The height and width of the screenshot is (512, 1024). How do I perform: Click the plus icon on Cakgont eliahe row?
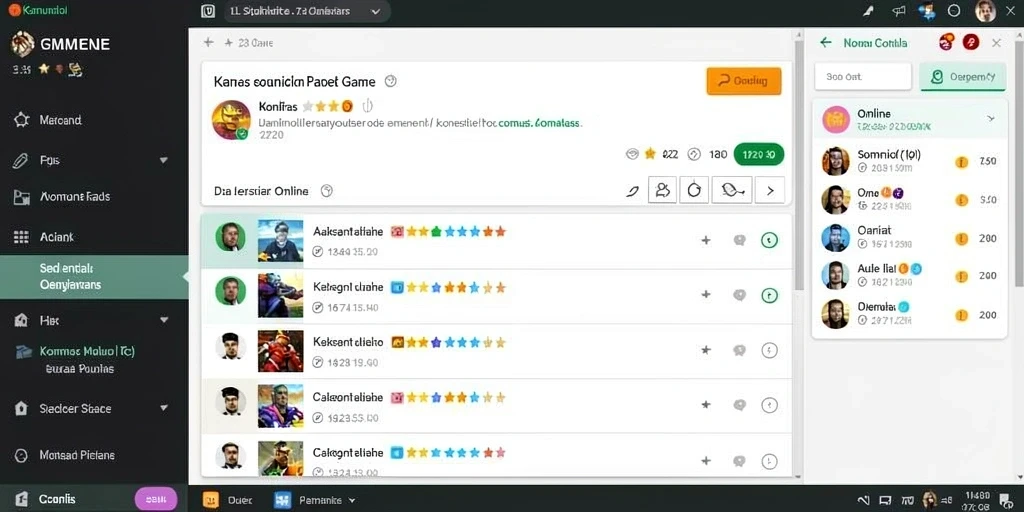coord(705,405)
